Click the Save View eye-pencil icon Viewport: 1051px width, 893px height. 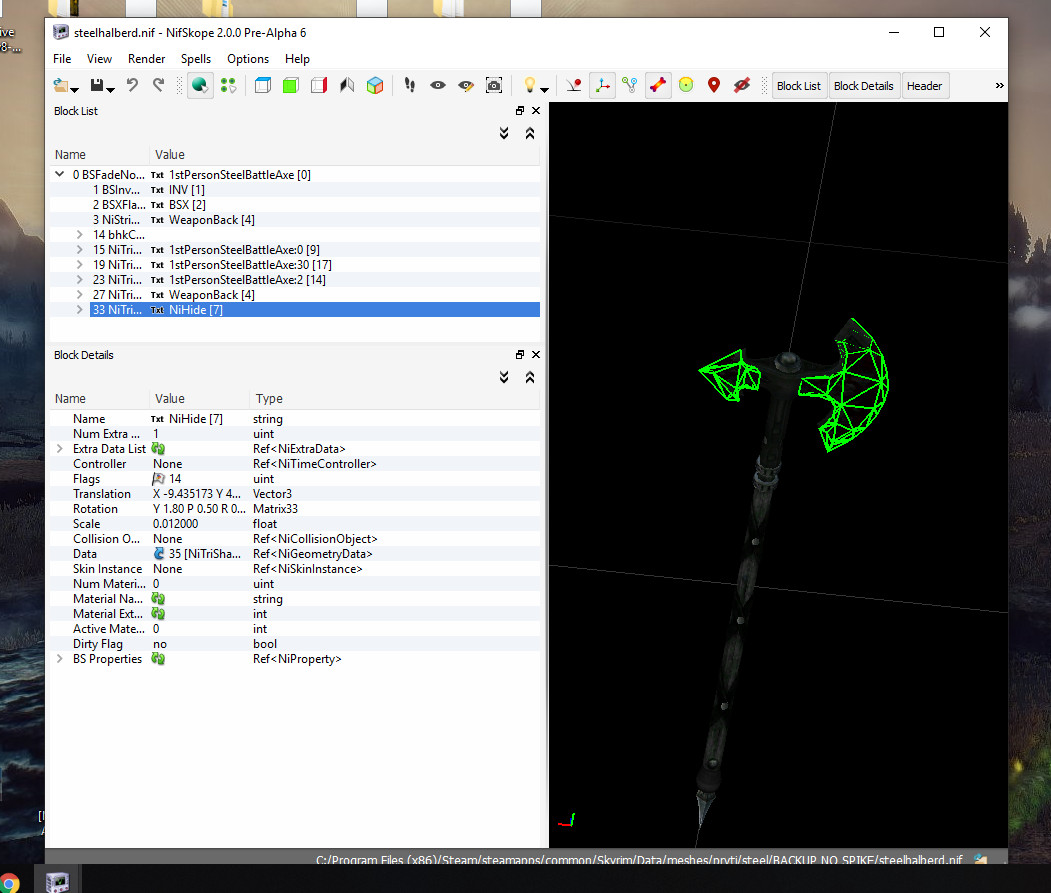click(x=466, y=85)
